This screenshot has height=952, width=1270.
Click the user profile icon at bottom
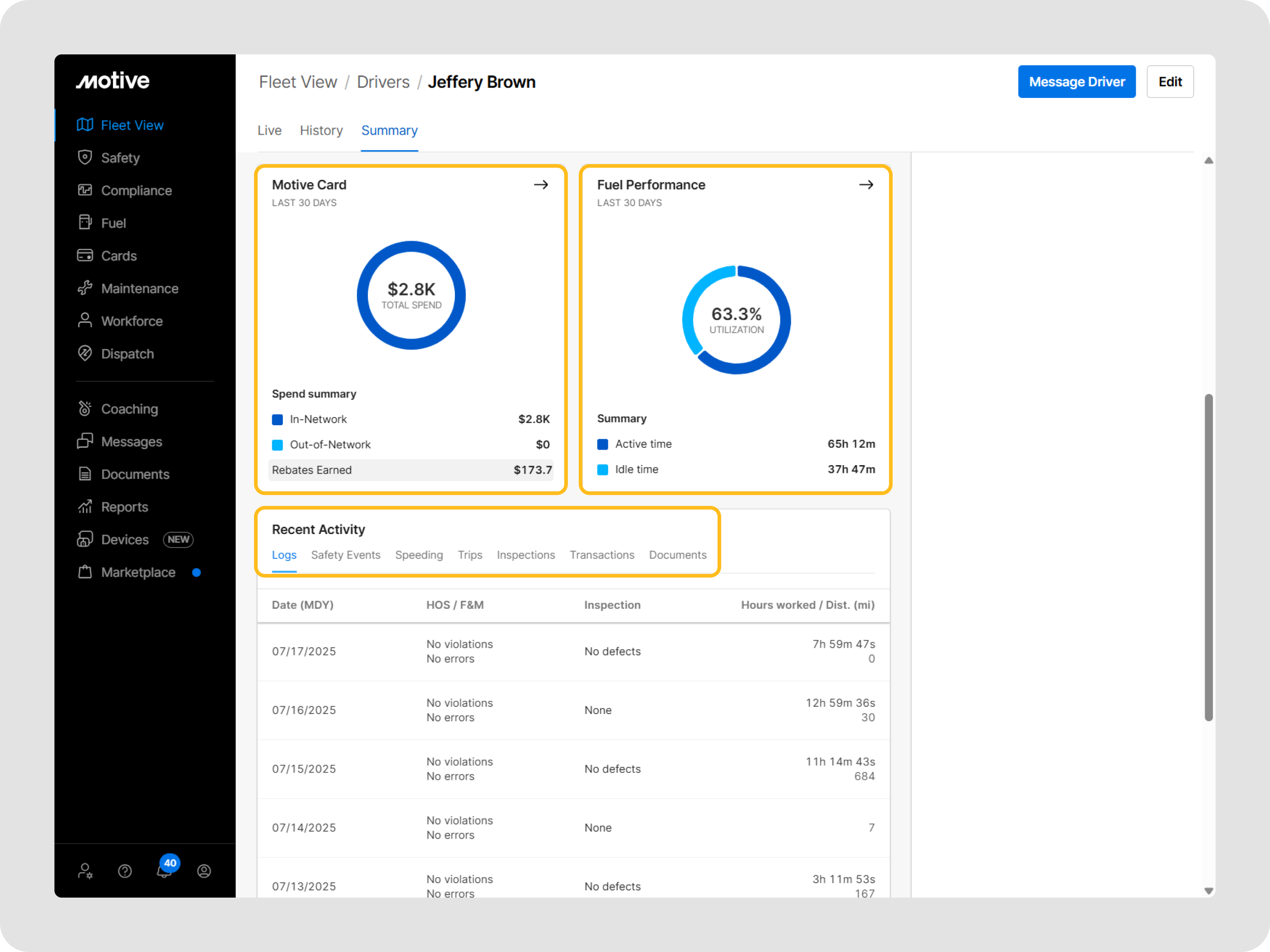[204, 871]
